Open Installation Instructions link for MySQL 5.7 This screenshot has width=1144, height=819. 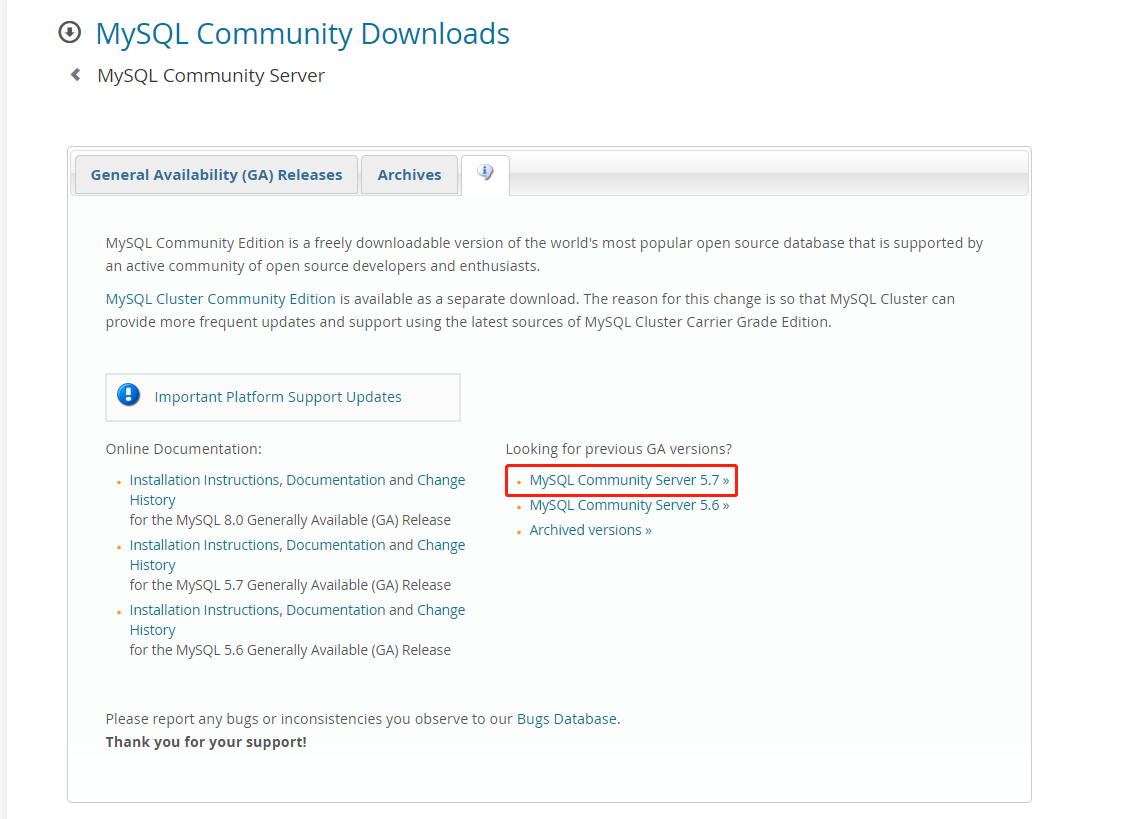pos(204,545)
